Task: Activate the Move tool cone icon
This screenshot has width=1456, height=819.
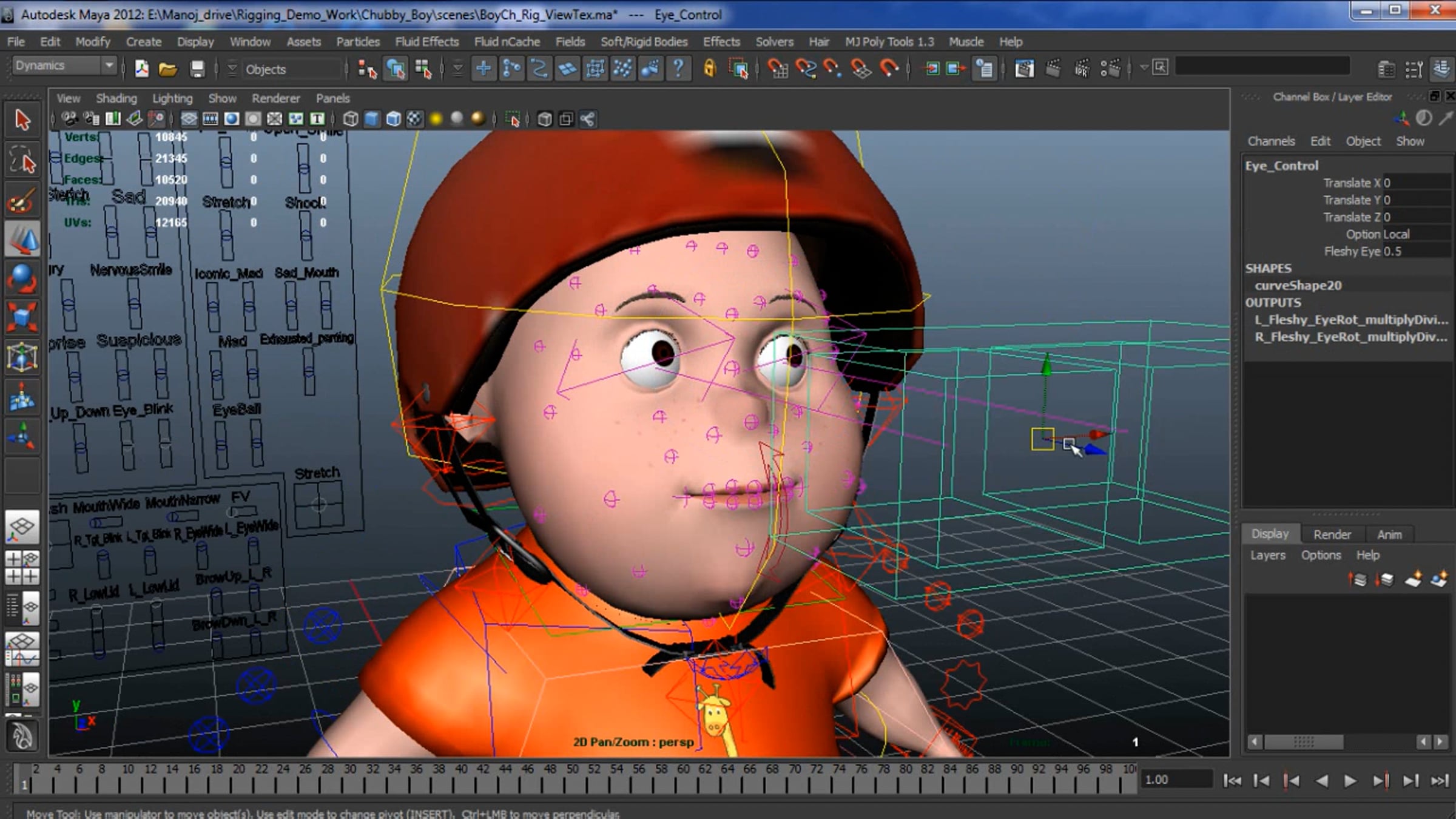Action: pos(22,240)
